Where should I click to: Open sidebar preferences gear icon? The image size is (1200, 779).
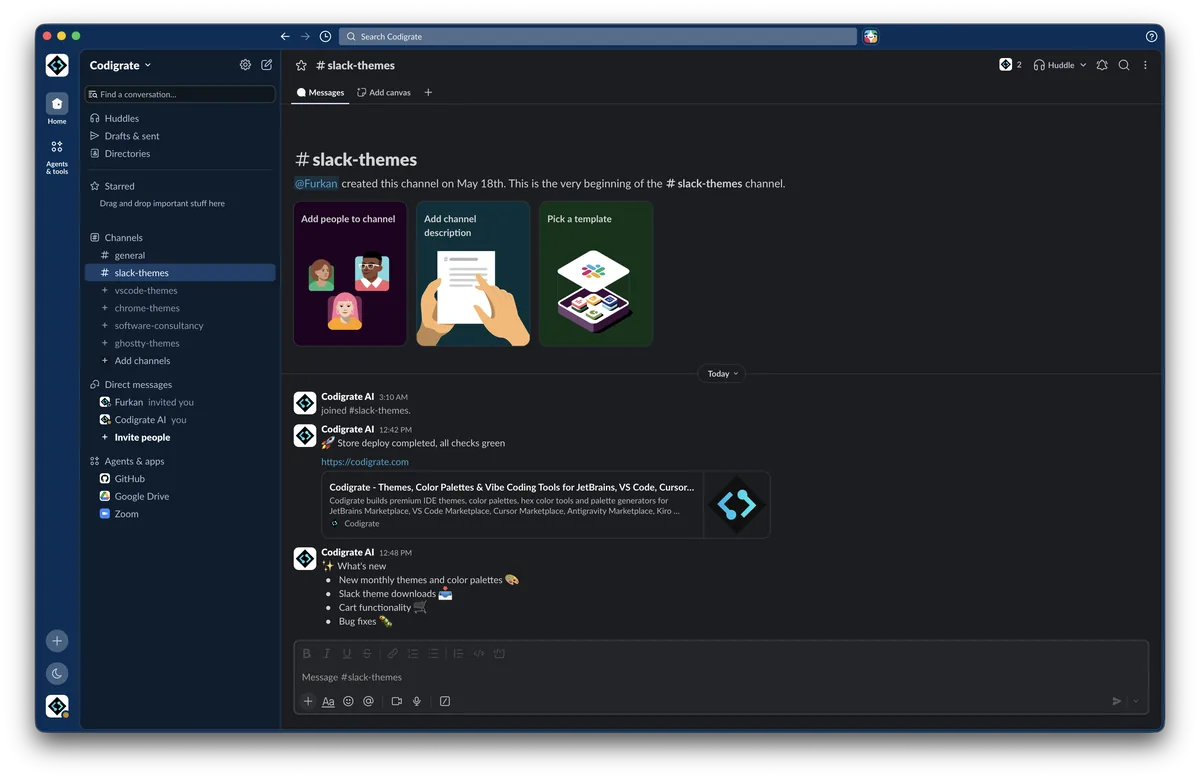(x=245, y=65)
